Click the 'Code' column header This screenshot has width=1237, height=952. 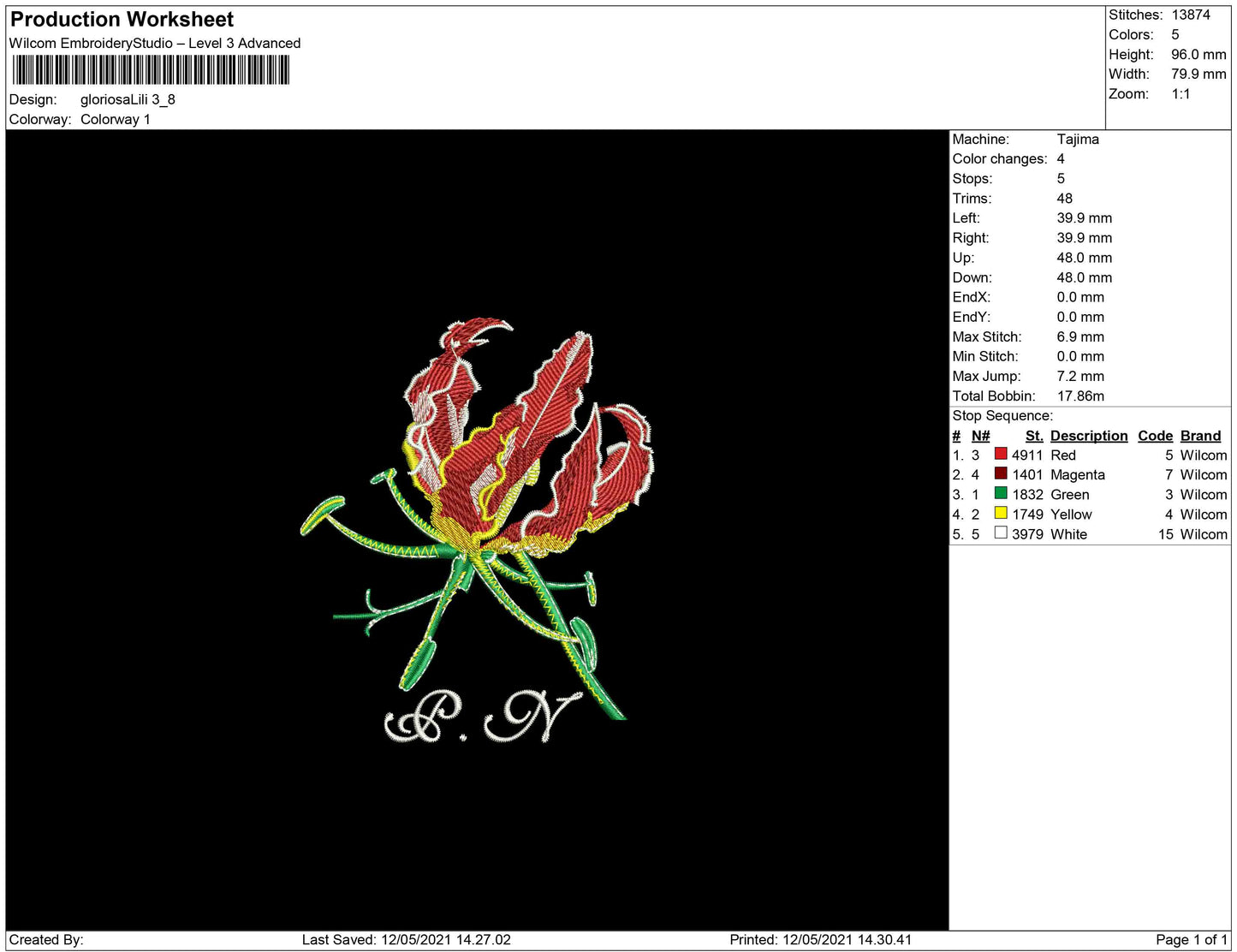tap(1155, 435)
